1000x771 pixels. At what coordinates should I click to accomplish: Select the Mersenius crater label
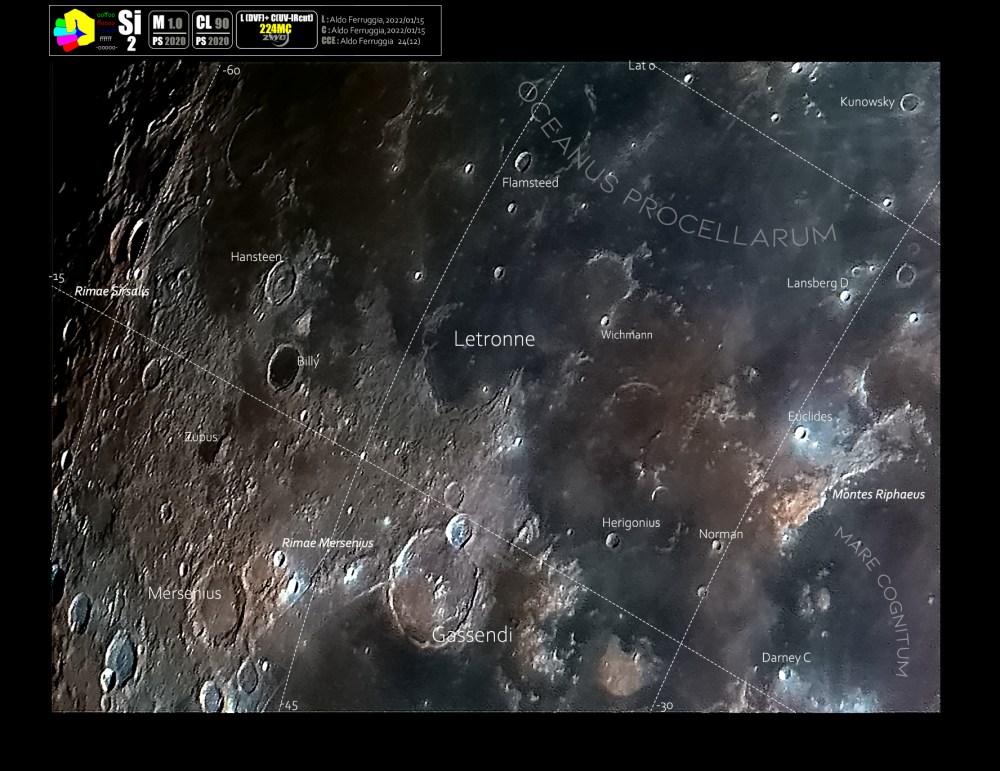click(184, 593)
